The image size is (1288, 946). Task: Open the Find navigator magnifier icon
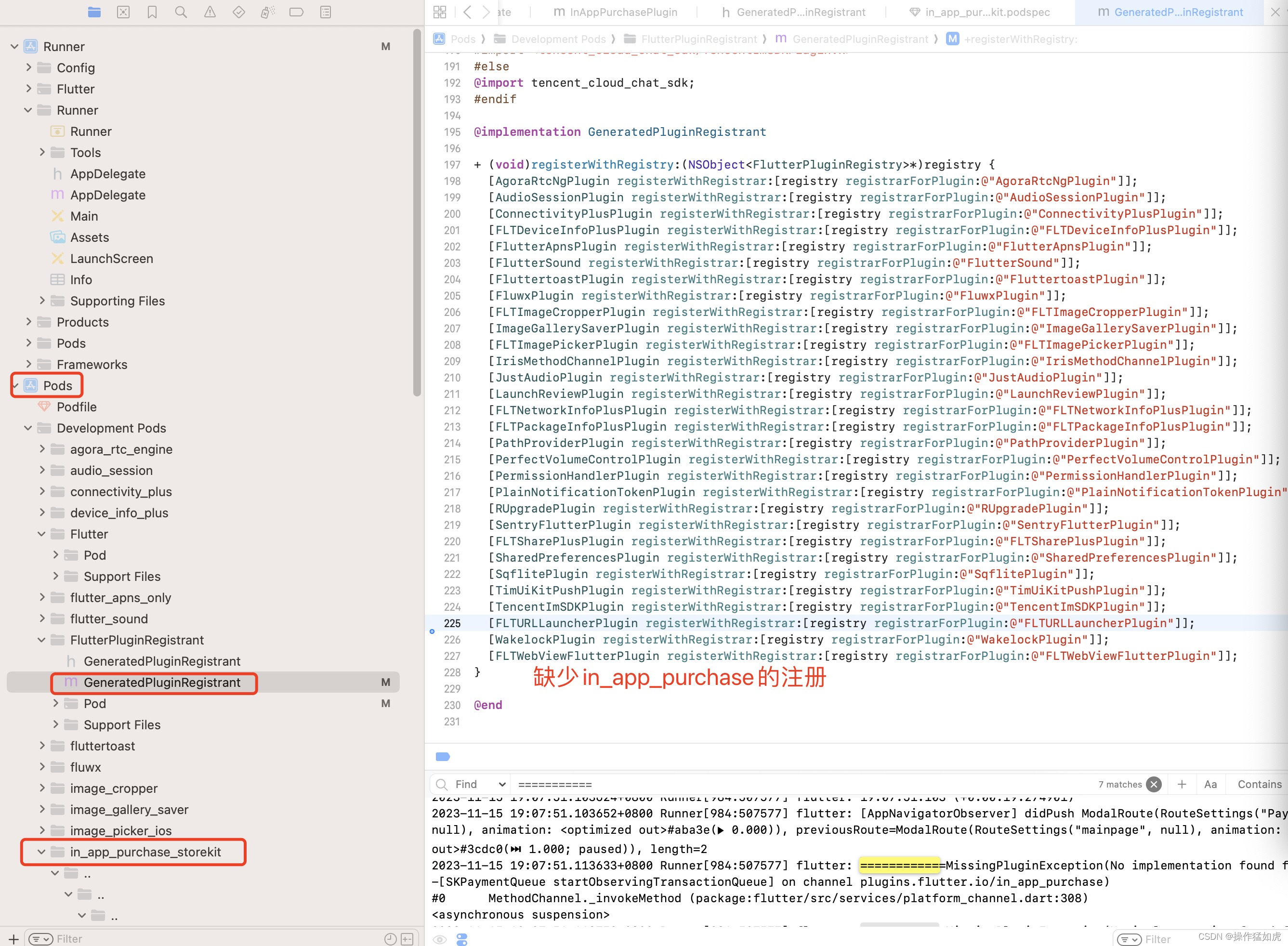181,12
